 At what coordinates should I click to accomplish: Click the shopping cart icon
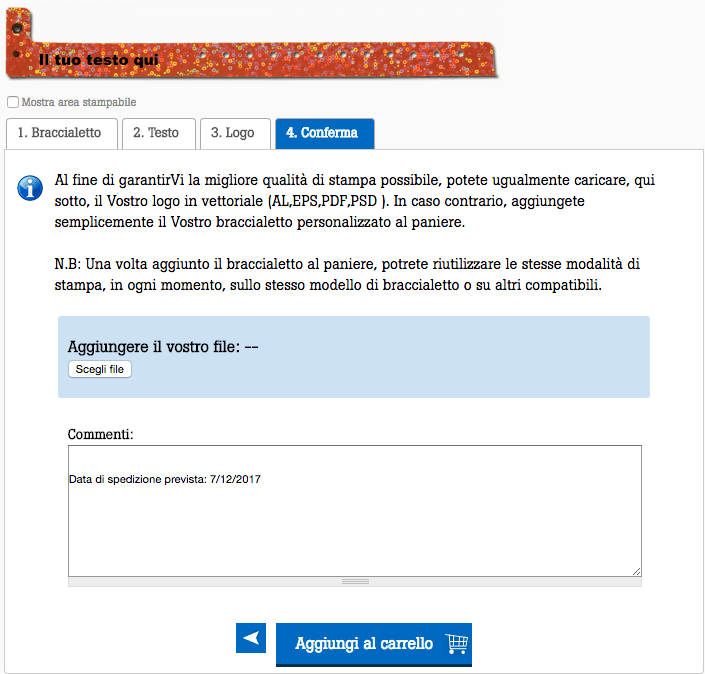pos(457,643)
